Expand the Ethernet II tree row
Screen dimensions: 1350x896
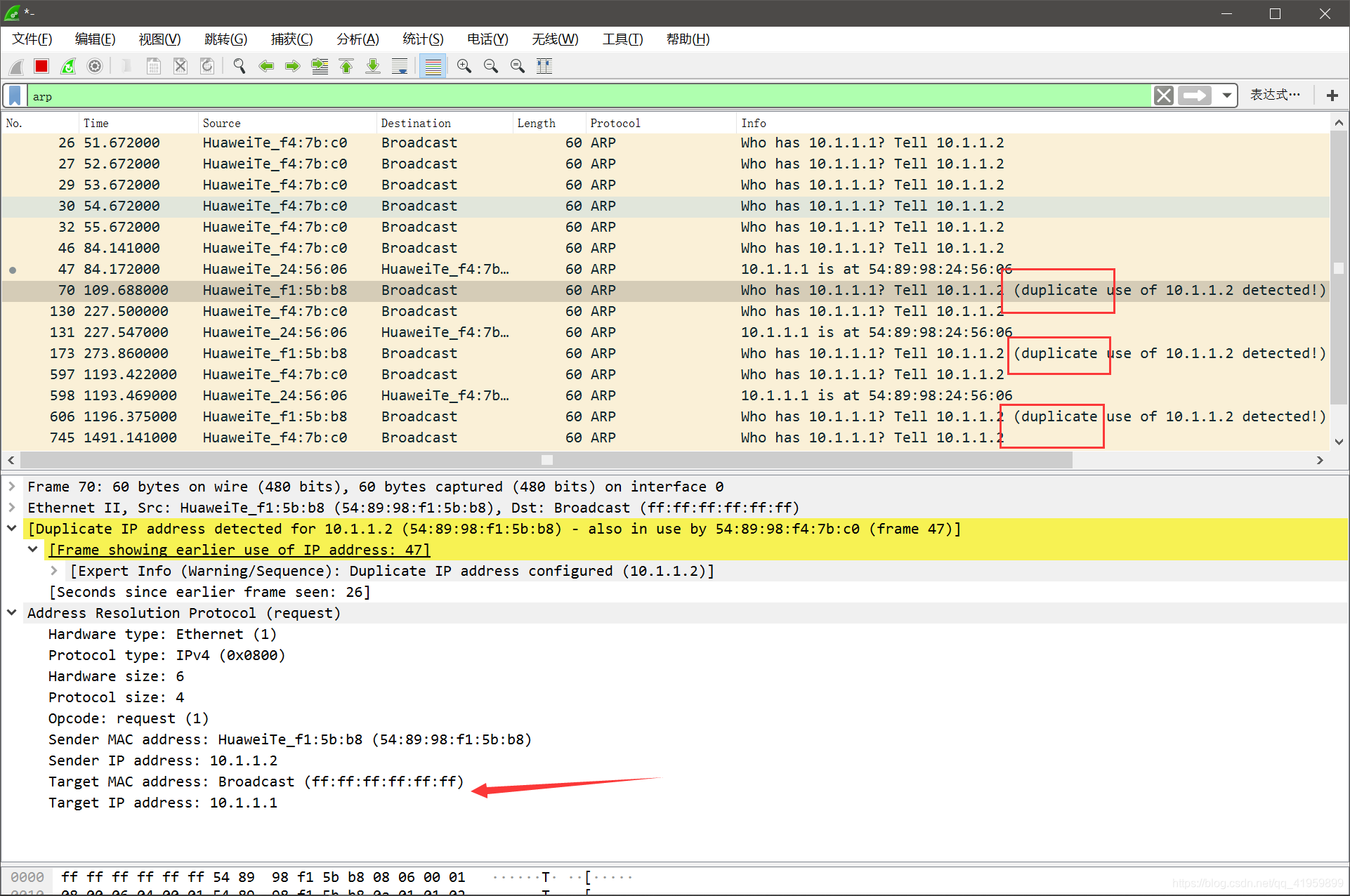click(12, 508)
